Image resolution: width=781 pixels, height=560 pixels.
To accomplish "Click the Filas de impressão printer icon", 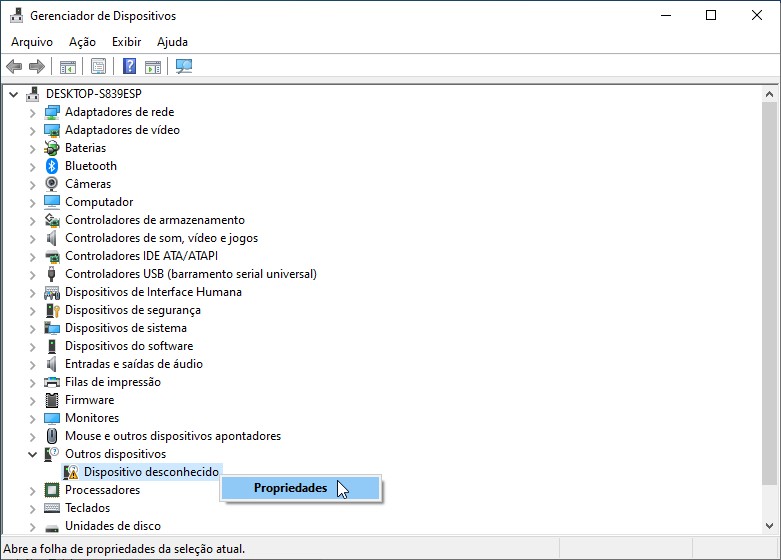I will pyautogui.click(x=52, y=382).
